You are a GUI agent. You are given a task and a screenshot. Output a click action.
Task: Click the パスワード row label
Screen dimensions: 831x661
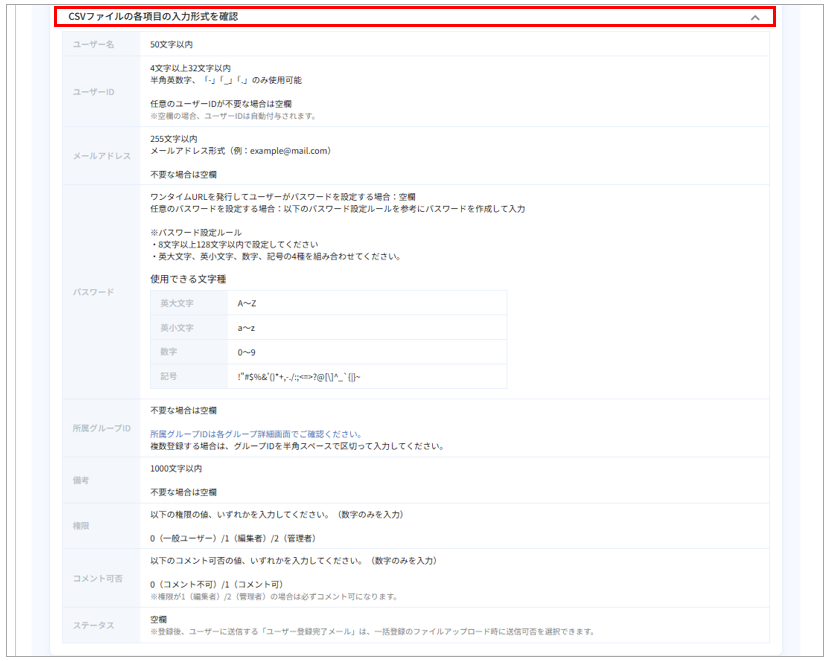coord(92,292)
